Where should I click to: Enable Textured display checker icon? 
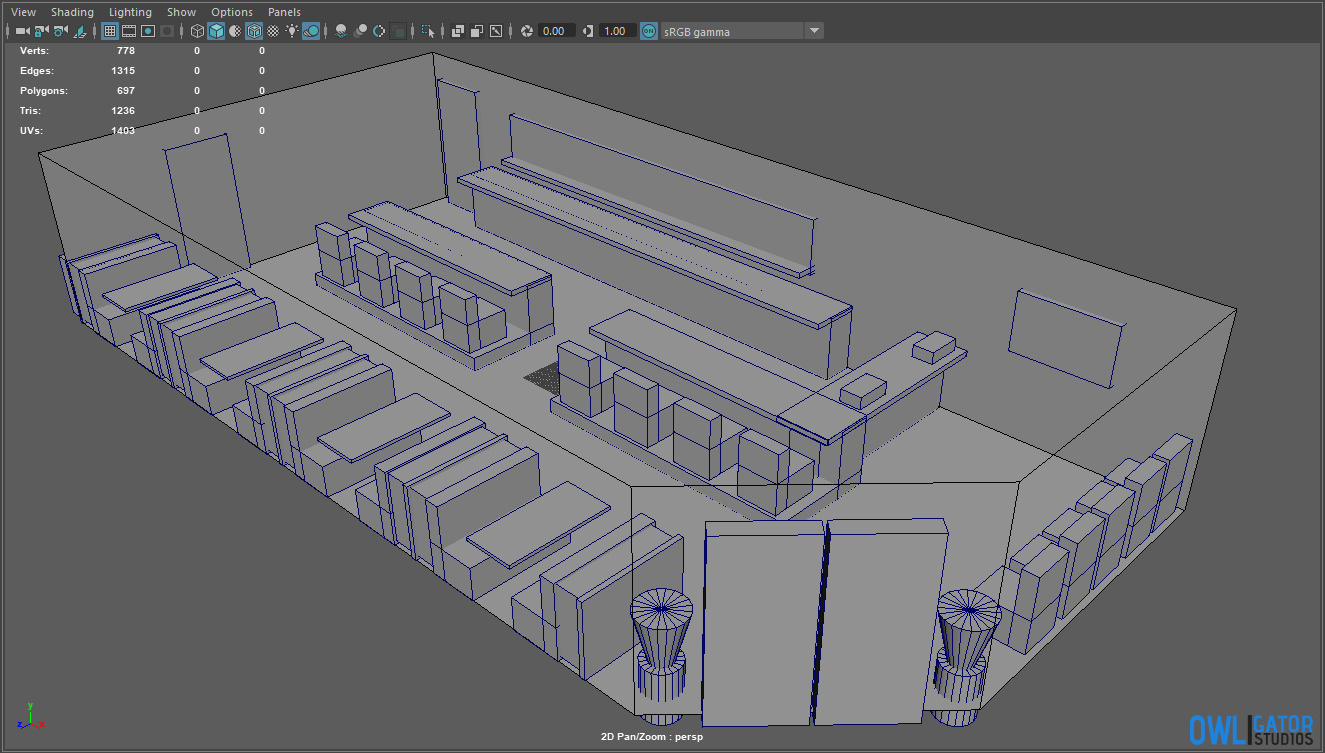tap(273, 31)
